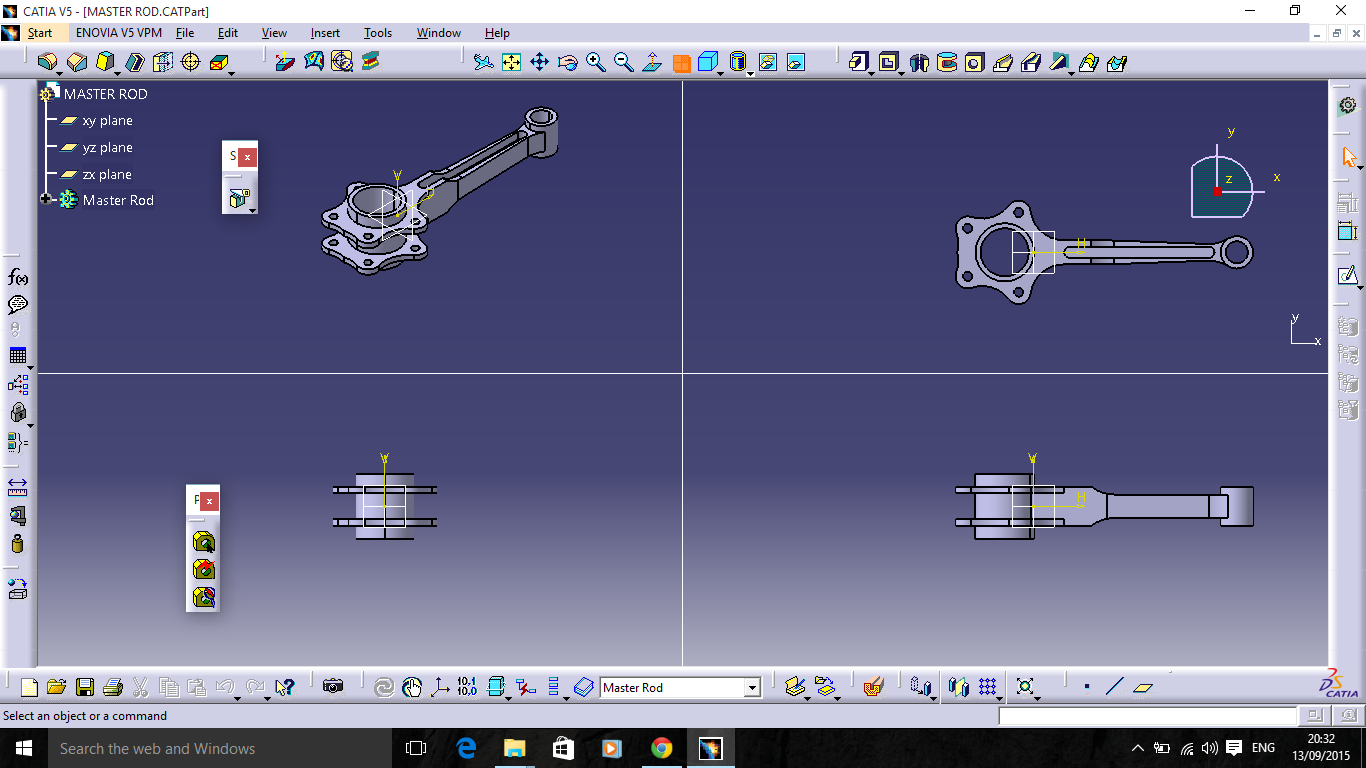This screenshot has height=768, width=1366.
Task: Click the Print icon
Action: point(113,687)
